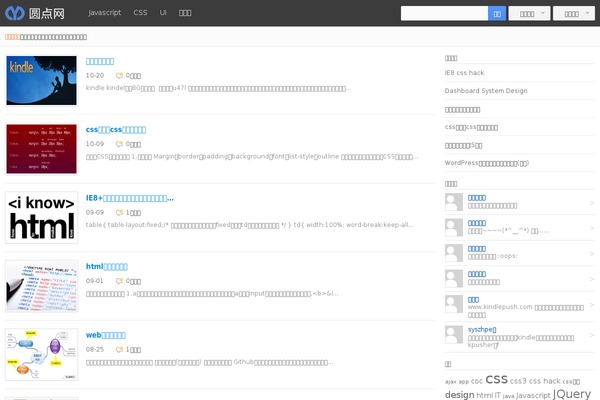Open the article title starting with 'html'

click(x=107, y=266)
